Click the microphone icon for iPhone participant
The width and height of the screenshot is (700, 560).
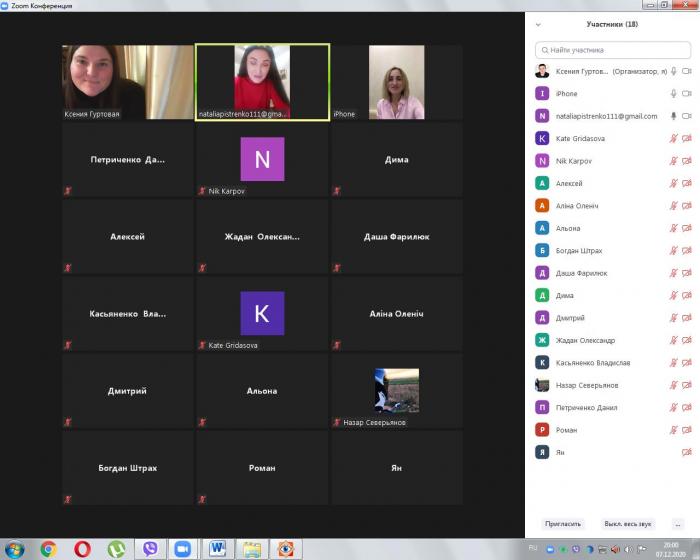click(x=673, y=93)
